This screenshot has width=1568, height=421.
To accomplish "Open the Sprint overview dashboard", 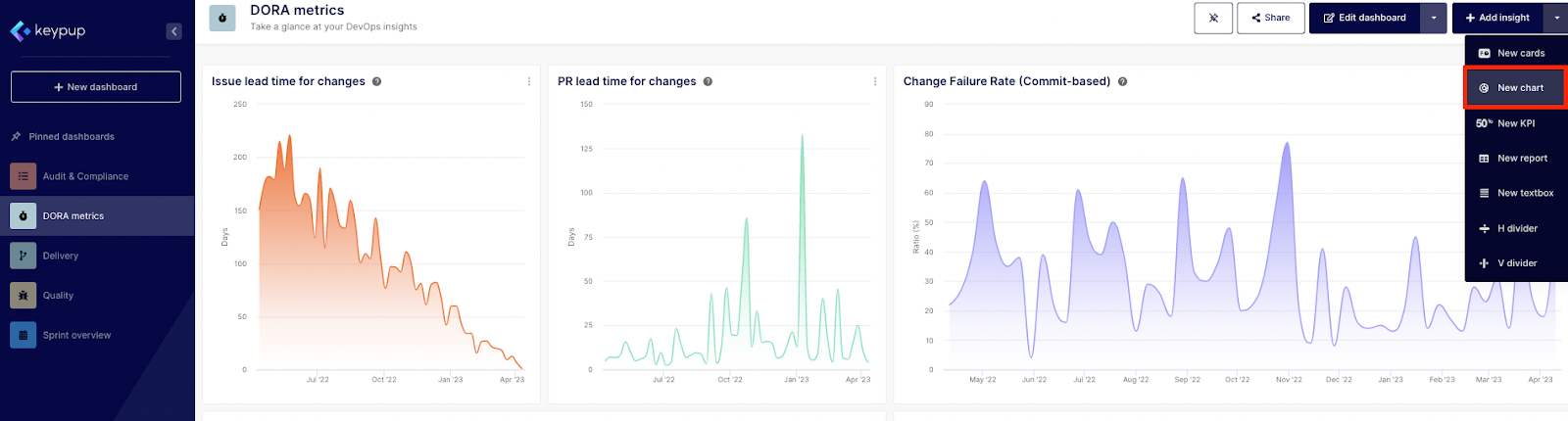I will point(76,335).
